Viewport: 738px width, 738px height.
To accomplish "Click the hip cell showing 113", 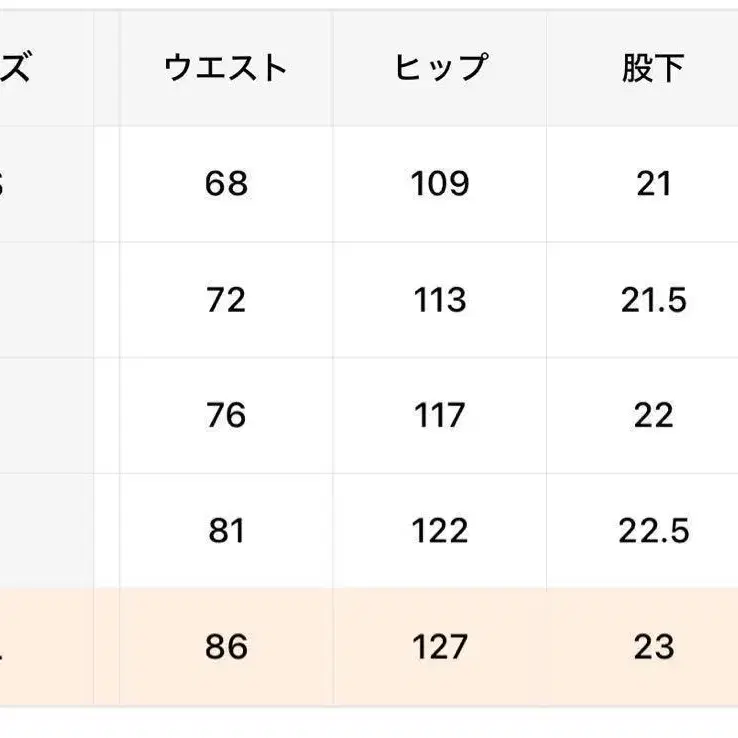I will [440, 300].
